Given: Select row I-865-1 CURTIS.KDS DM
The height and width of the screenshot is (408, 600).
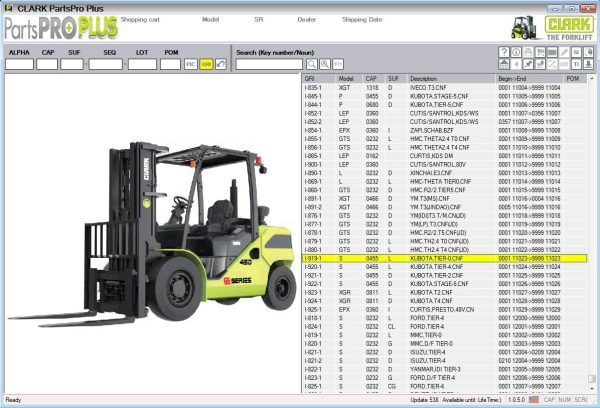Looking at the screenshot, I should pyautogui.click(x=445, y=156).
